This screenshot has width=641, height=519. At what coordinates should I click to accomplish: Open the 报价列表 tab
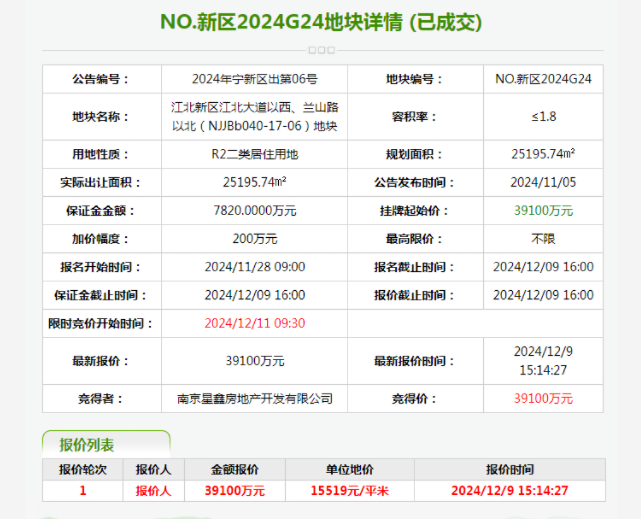88,445
